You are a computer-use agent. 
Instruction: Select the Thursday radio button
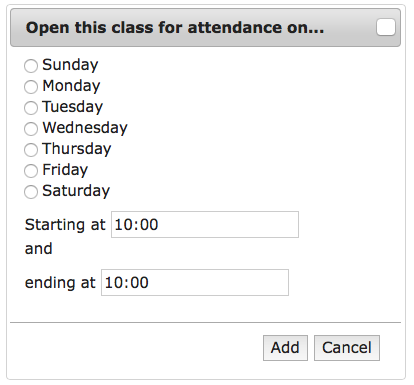pyautogui.click(x=31, y=150)
